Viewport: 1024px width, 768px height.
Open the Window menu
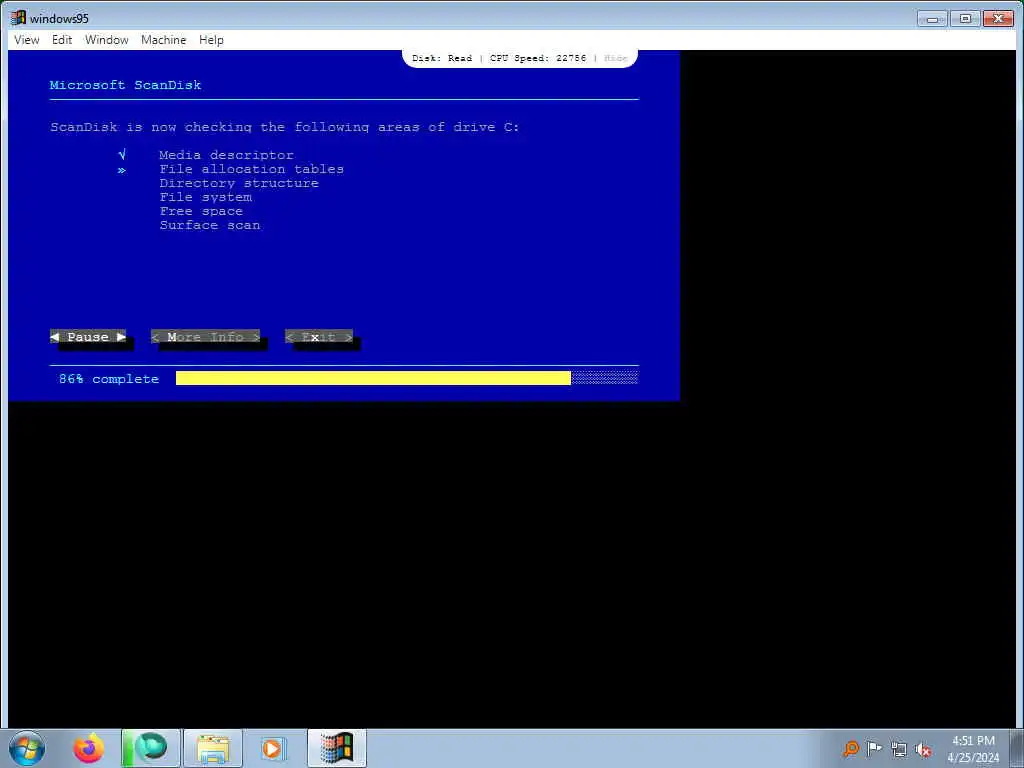pos(106,40)
